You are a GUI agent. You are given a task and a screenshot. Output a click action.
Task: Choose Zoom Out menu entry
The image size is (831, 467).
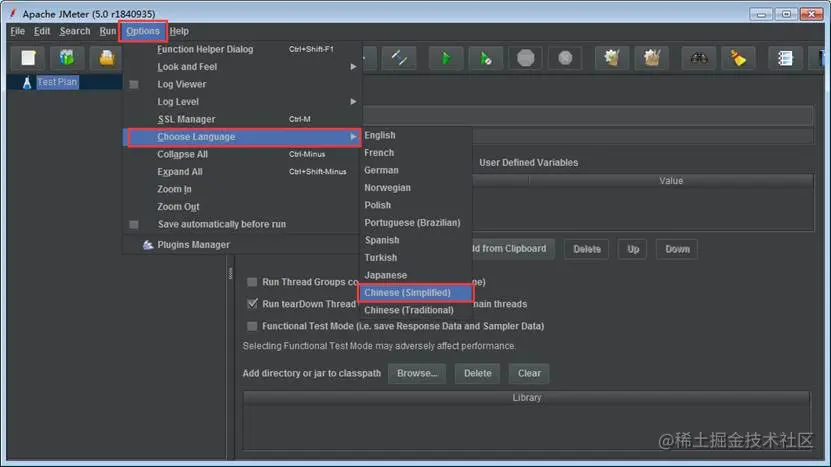243,207
